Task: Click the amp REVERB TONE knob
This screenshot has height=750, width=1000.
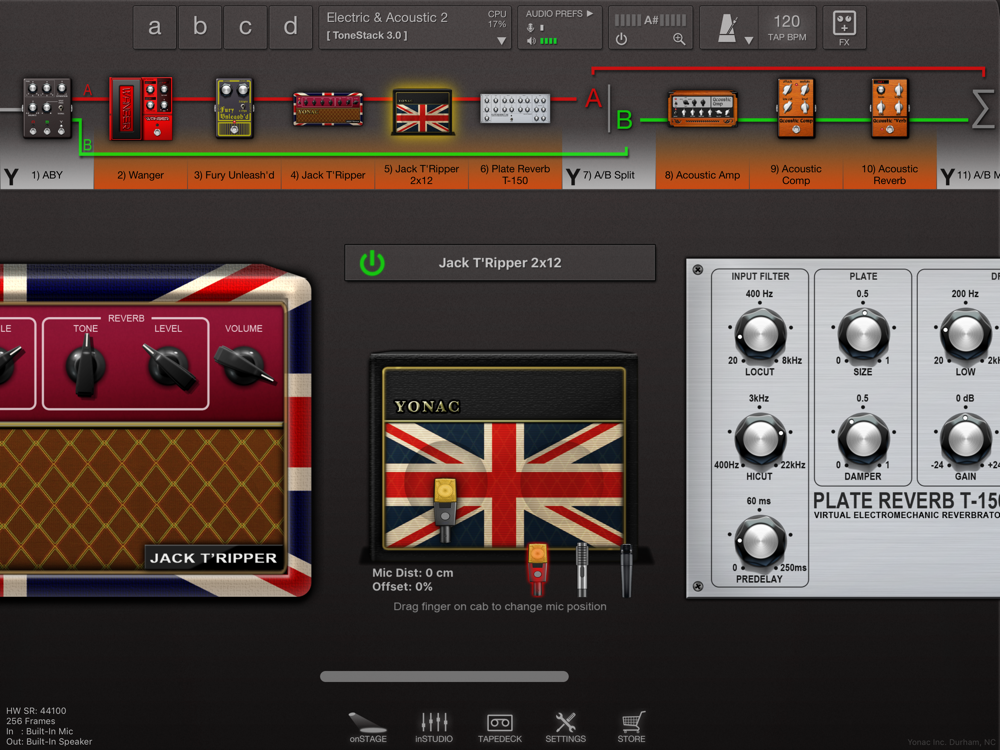Action: coord(85,365)
